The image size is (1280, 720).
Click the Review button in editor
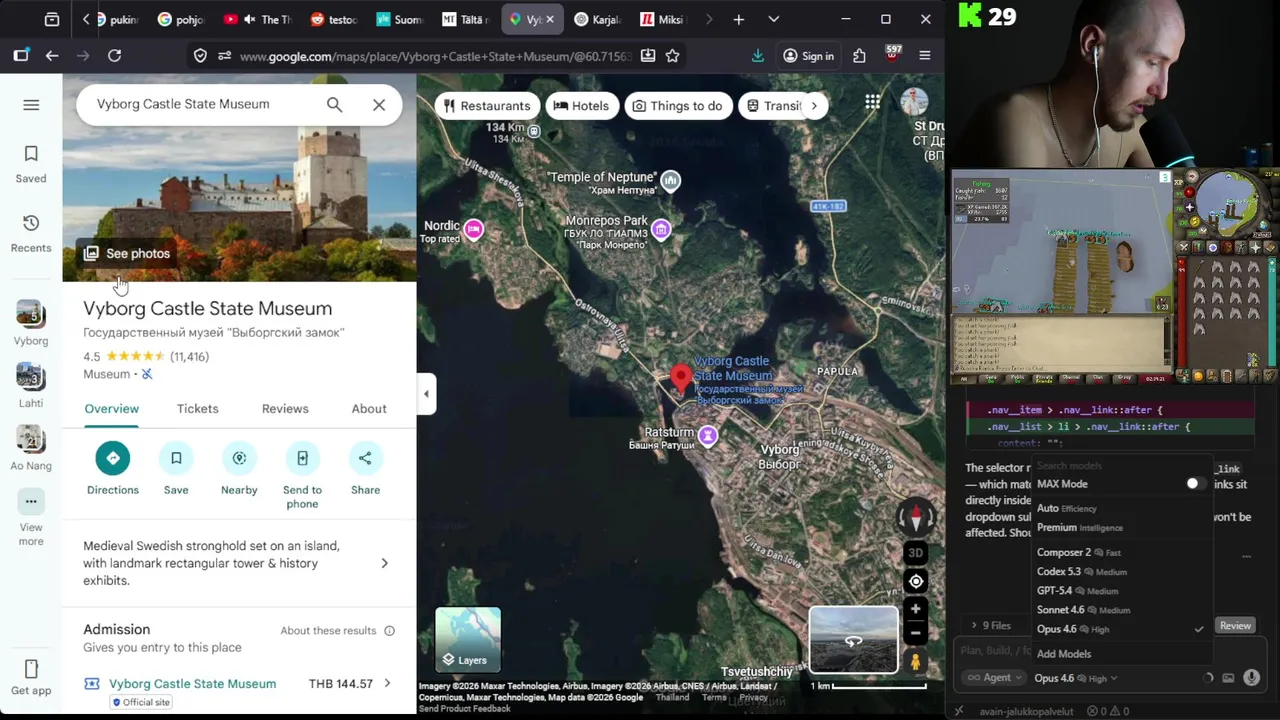pos(1235,626)
